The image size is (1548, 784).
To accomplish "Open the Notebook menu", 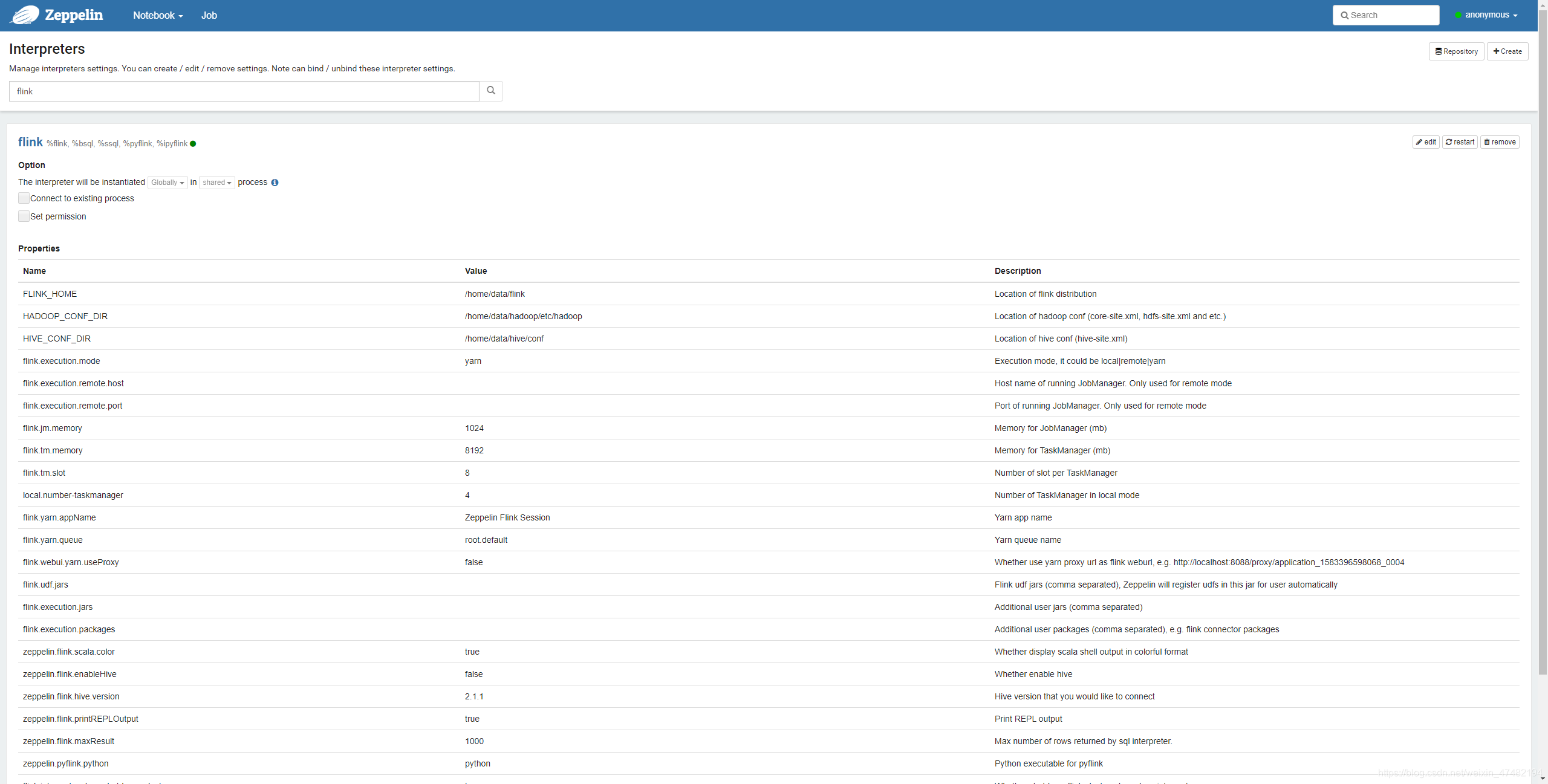I will click(x=158, y=15).
